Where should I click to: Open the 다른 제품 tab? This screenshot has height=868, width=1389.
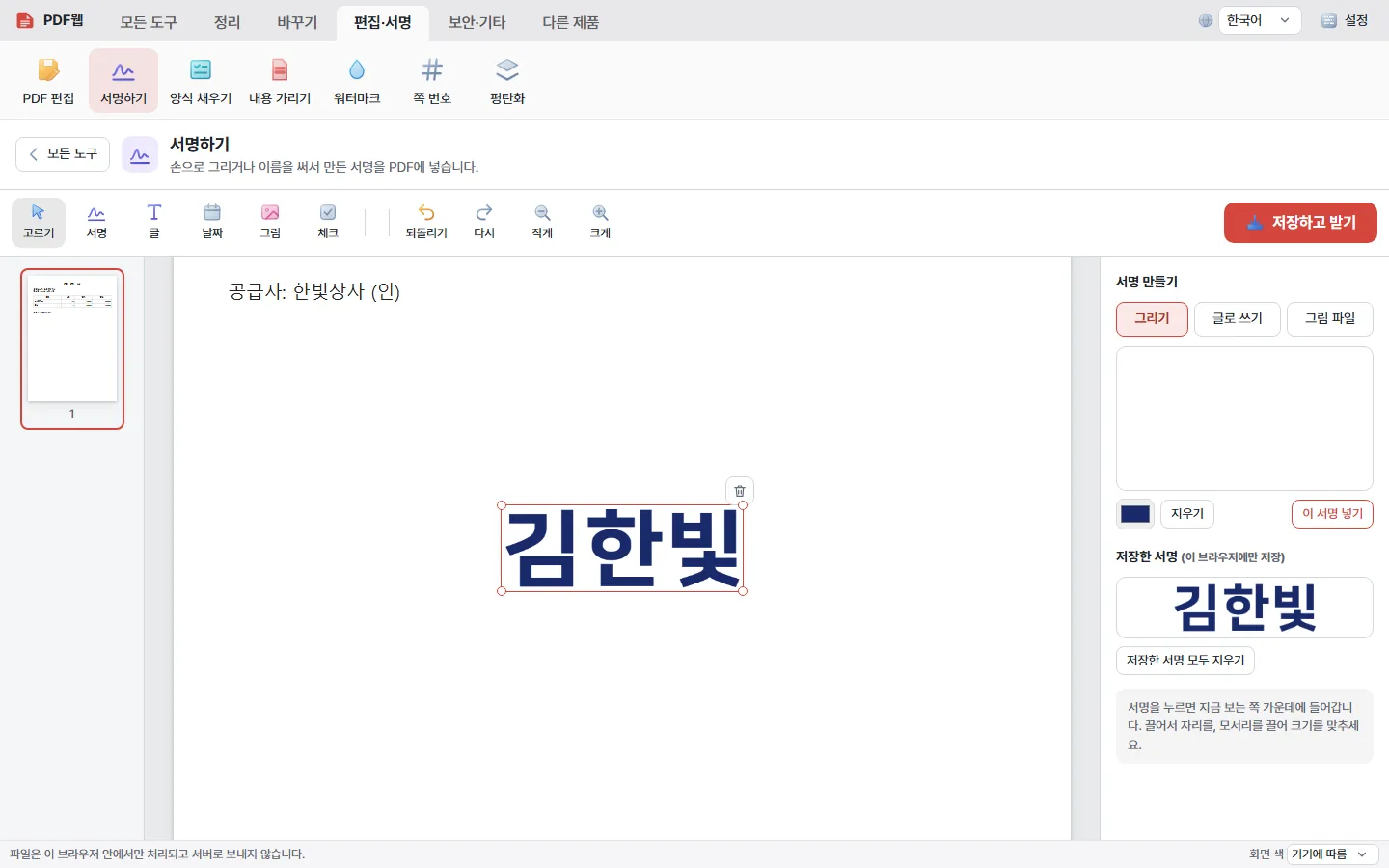(571, 22)
